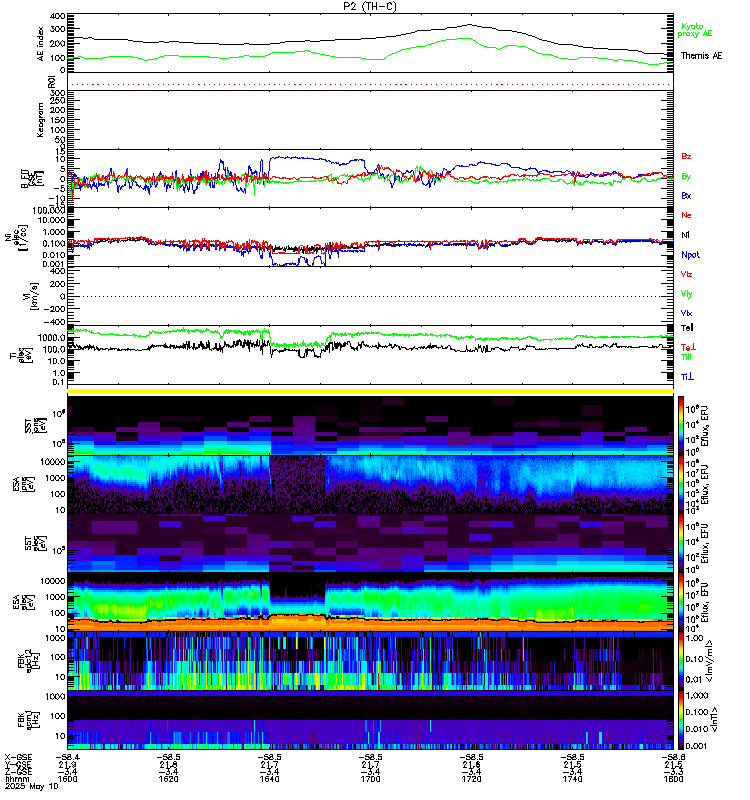The width and height of the screenshot is (750, 800).
Task: Click the date label 2025 May 10
Action: coord(32,786)
